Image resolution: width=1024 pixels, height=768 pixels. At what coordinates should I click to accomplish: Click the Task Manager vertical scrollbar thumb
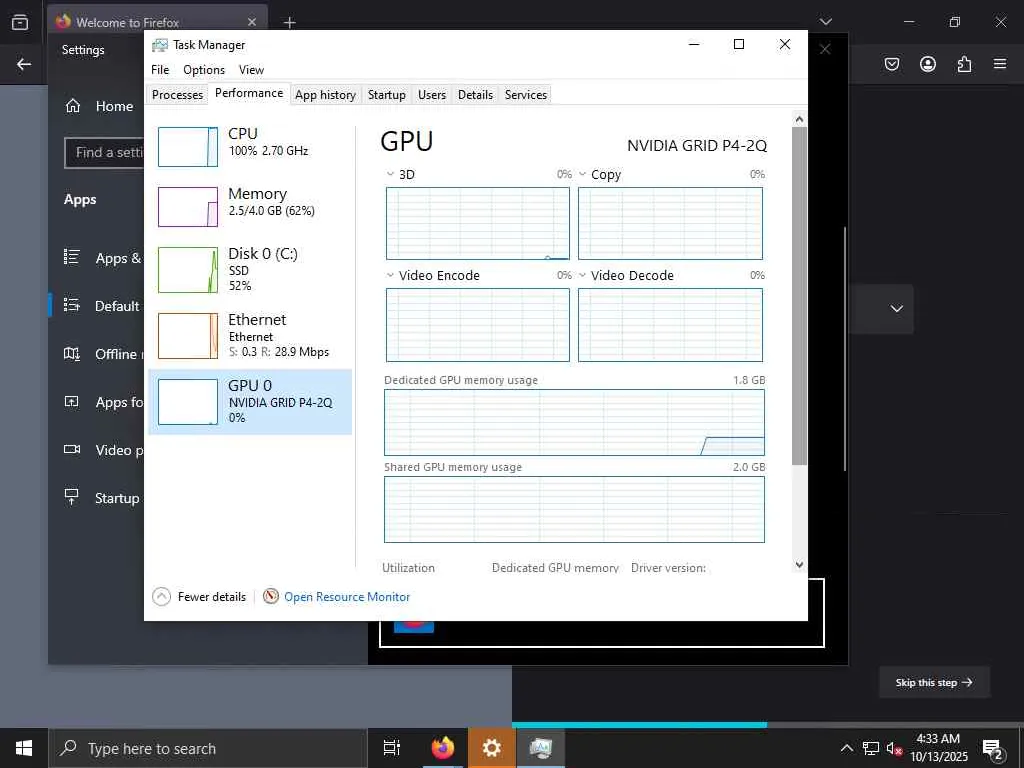point(799,296)
